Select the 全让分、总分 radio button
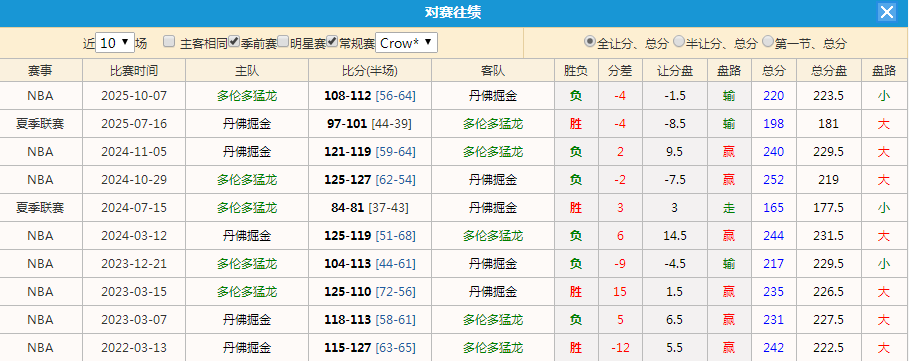The width and height of the screenshot is (909, 361). point(590,42)
